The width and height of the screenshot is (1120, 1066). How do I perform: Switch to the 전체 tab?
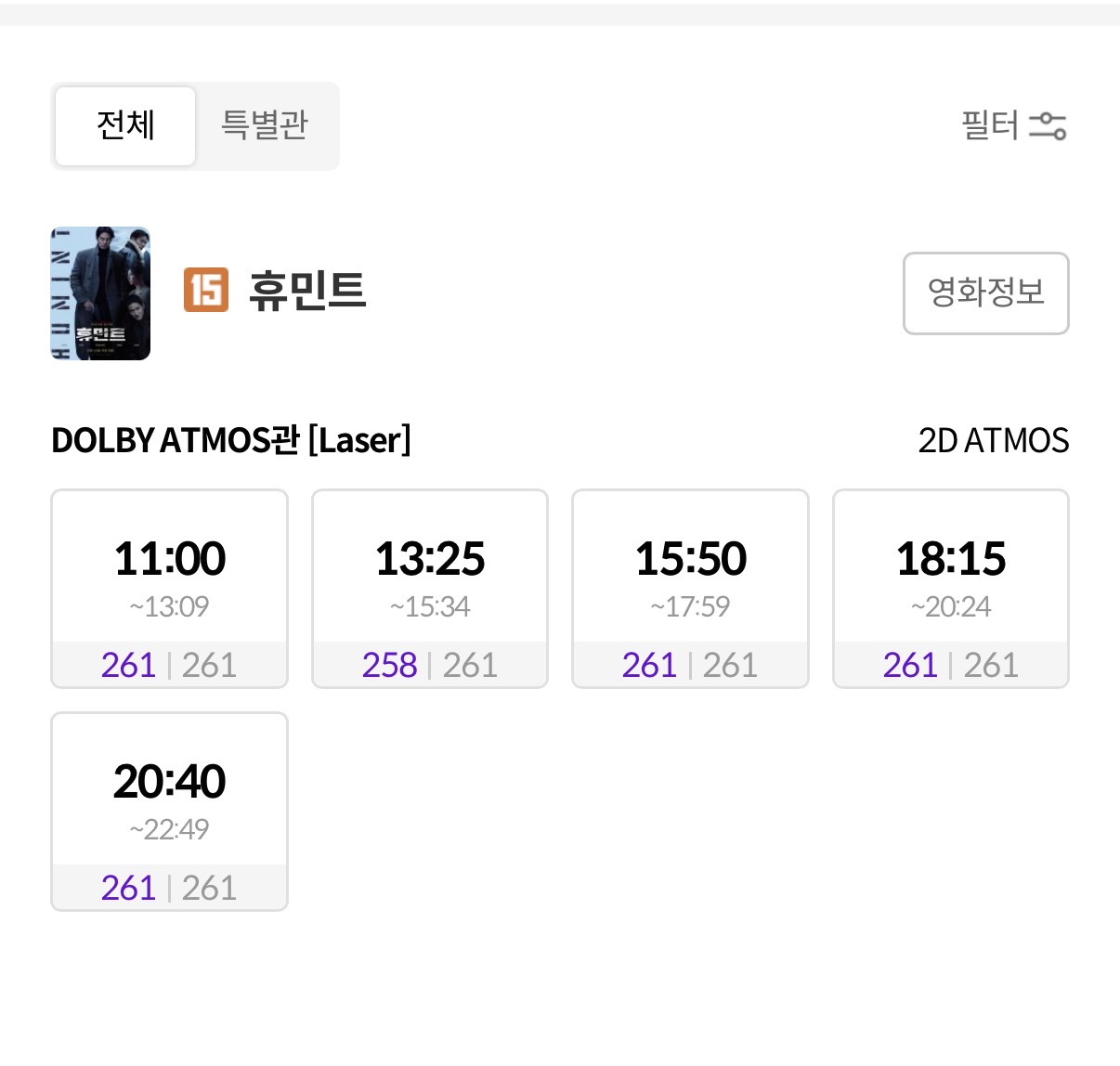[x=125, y=125]
